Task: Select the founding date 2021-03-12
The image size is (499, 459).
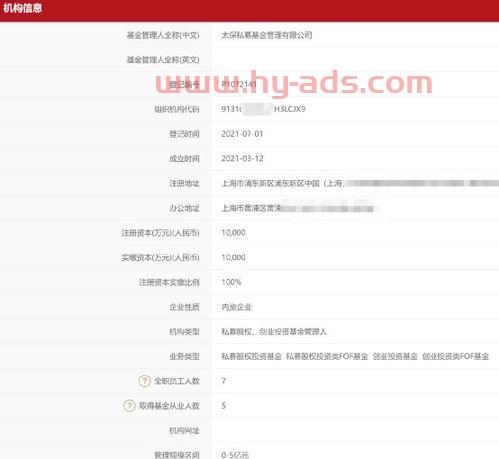Action: [242, 158]
